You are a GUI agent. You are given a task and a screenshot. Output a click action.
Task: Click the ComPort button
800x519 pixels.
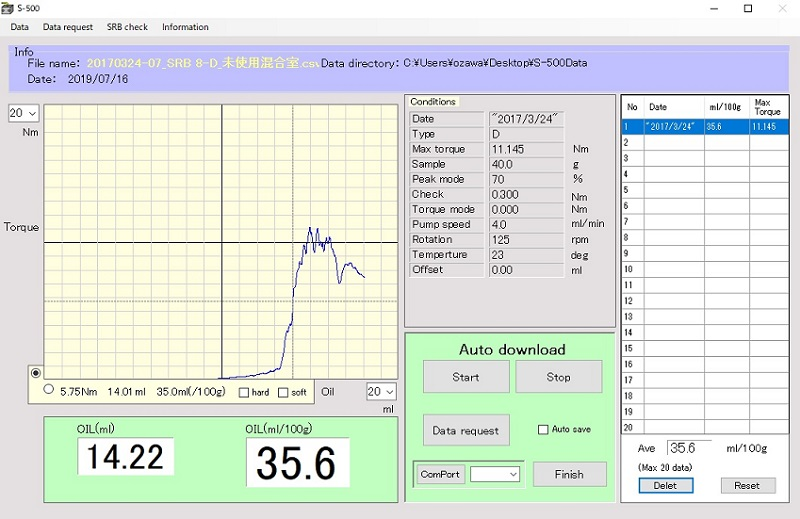coord(440,475)
